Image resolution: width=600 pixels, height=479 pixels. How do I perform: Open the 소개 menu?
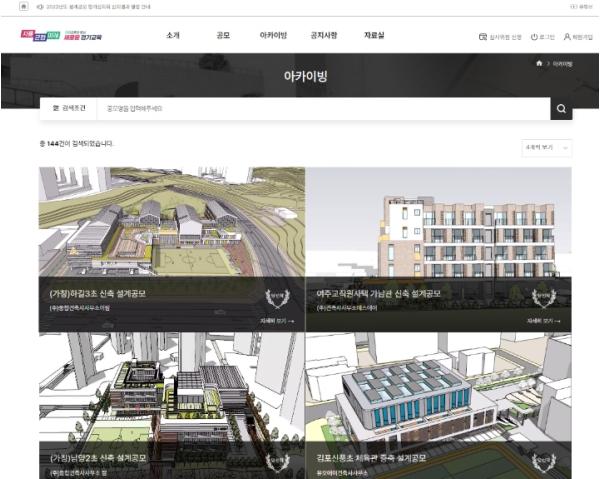pyautogui.click(x=174, y=36)
